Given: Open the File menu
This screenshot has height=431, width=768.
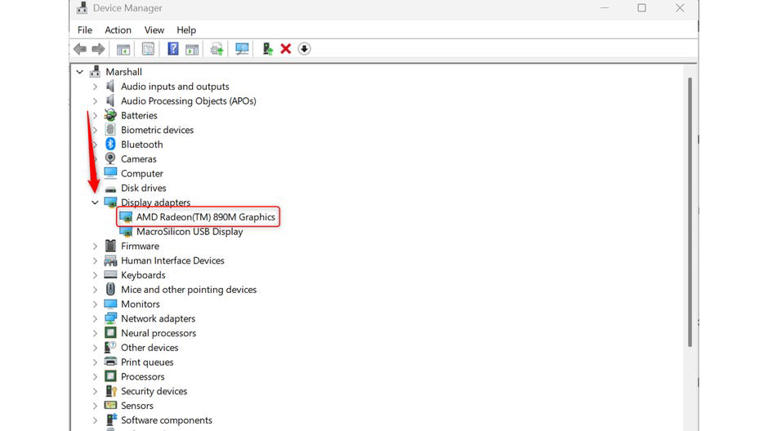Looking at the screenshot, I should pyautogui.click(x=85, y=30).
